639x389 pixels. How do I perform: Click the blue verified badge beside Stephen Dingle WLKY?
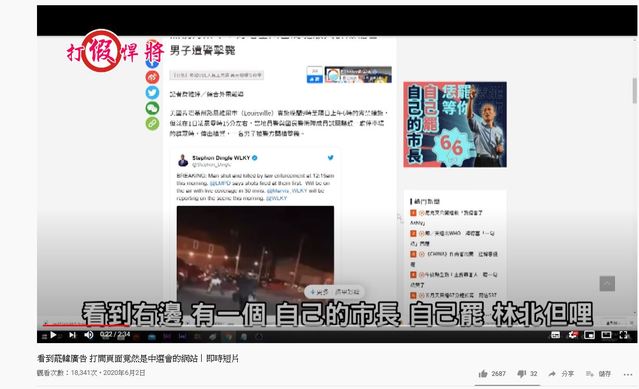coord(255,158)
